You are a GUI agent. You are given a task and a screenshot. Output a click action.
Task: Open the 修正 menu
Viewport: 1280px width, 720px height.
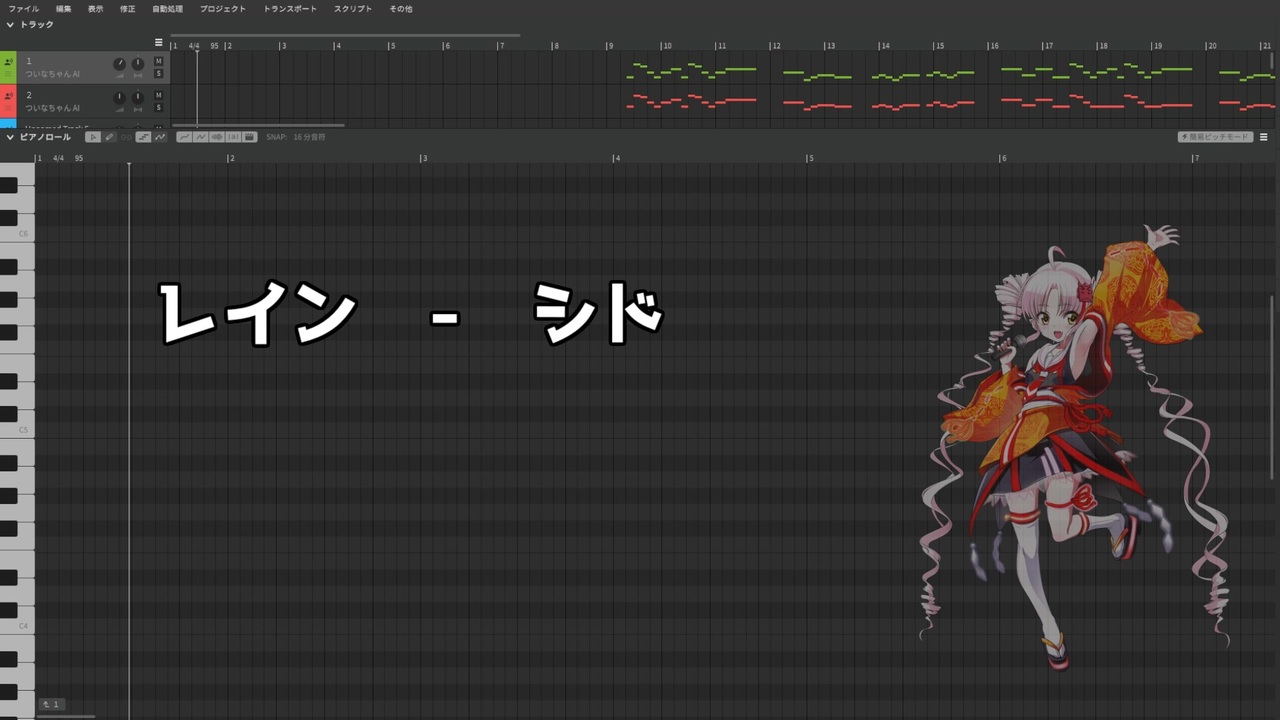click(127, 9)
